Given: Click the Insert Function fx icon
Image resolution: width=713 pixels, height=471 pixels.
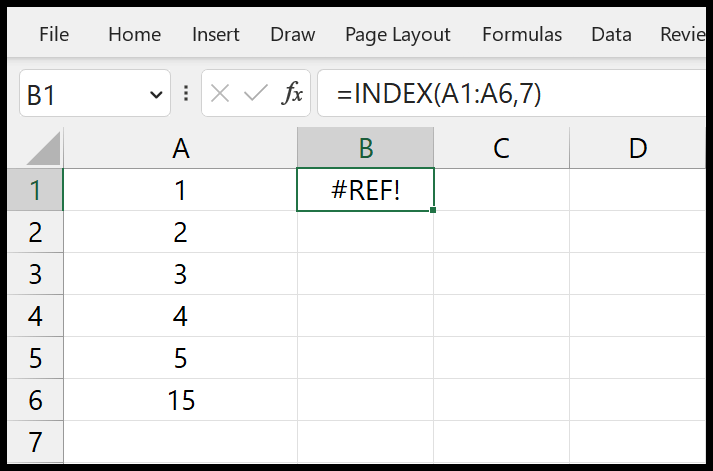Looking at the screenshot, I should (x=292, y=94).
